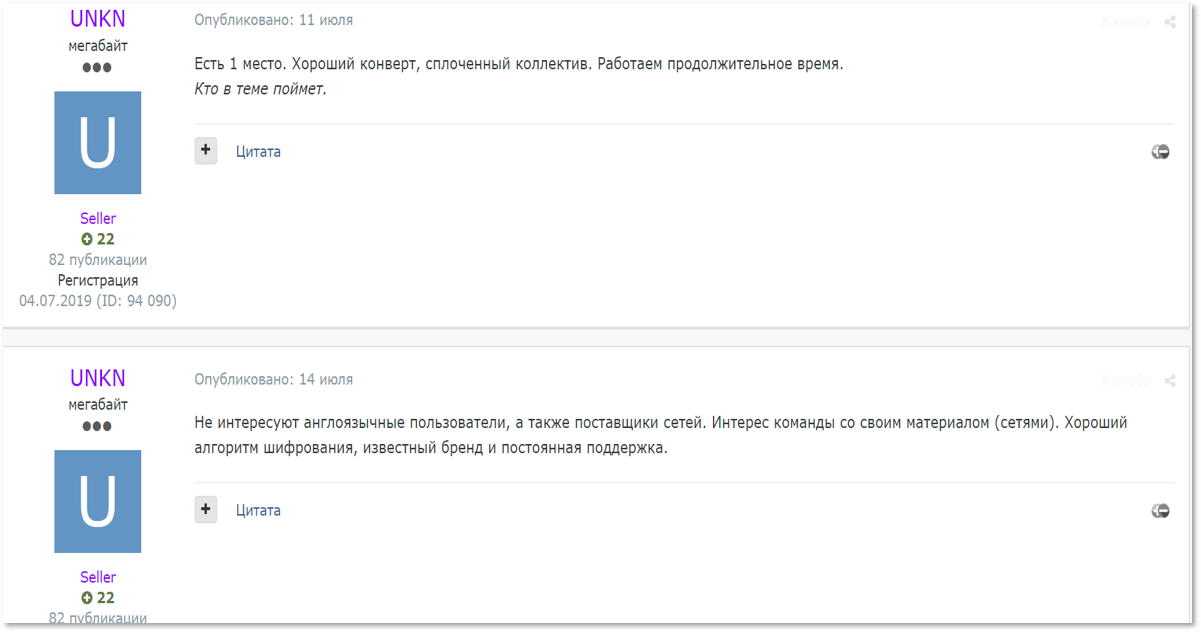Click the plus/minus reputation icon on the 14 июля post
This screenshot has height=632, width=1201.
[1160, 511]
